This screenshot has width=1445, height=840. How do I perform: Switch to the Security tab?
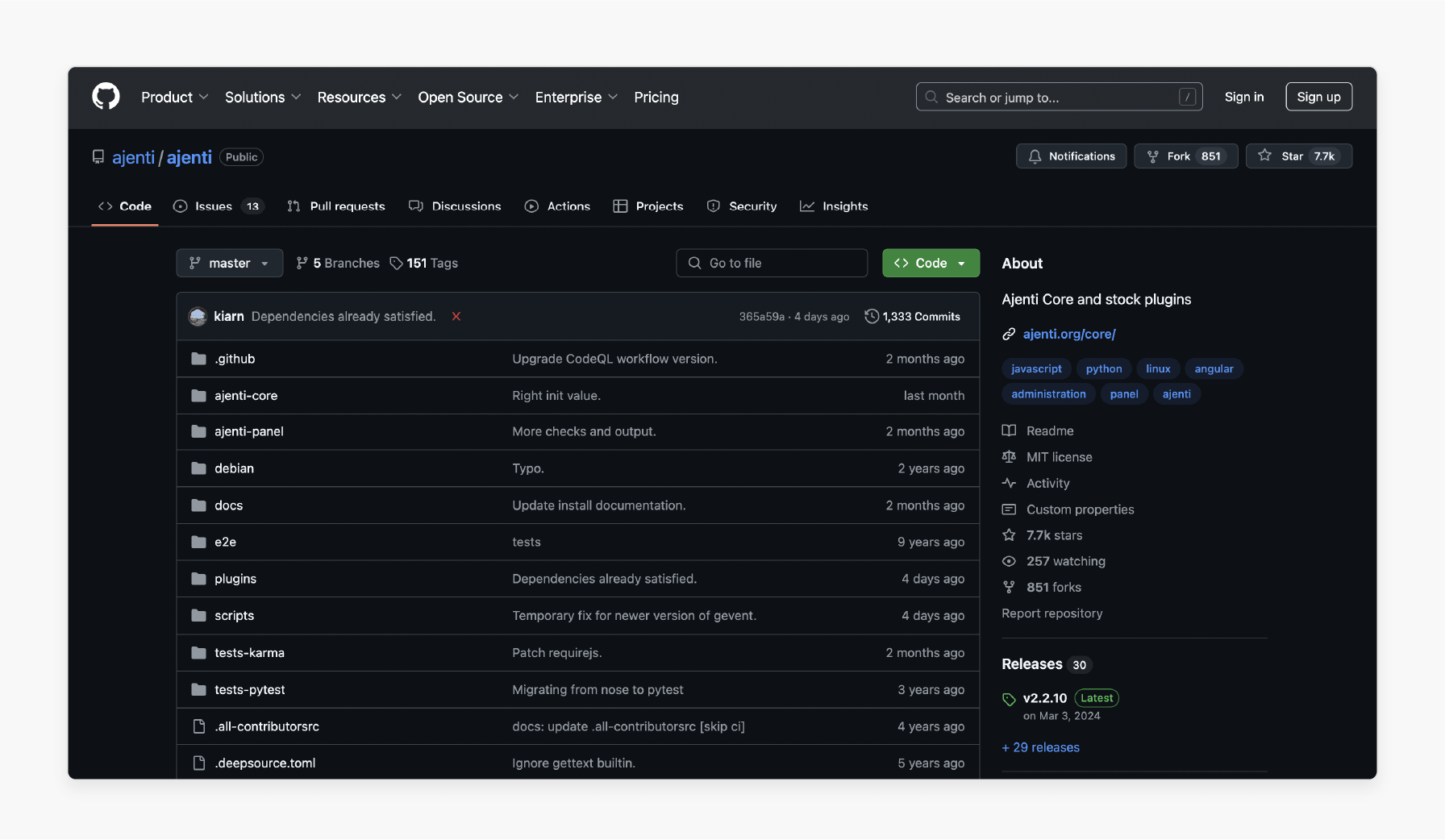pos(742,206)
